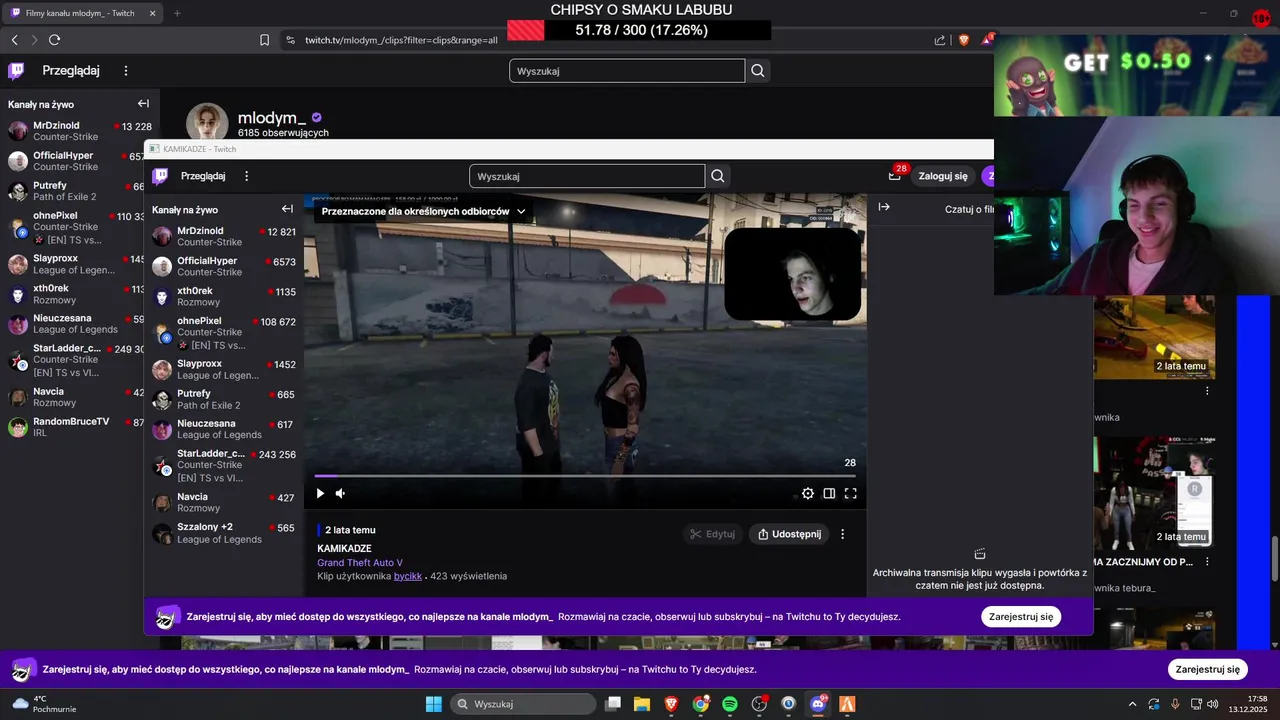Click the volume icon in the system tray
Image resolution: width=1280 pixels, height=720 pixels.
[1213, 704]
